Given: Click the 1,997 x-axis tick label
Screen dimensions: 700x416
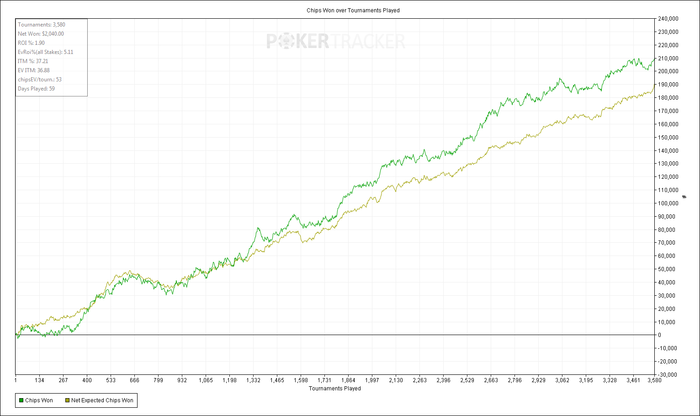Looking at the screenshot, I should [372, 380].
